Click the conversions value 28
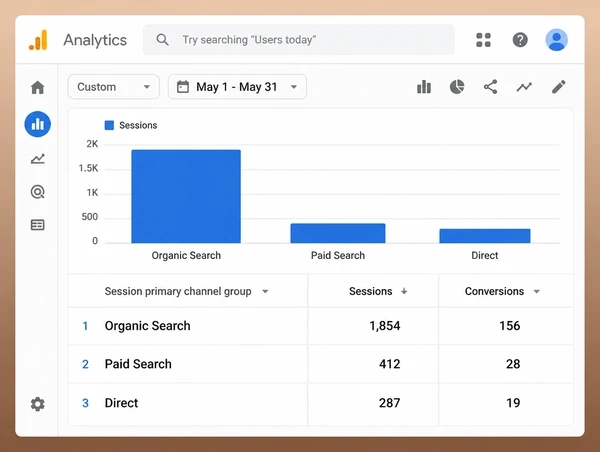Image resolution: width=600 pixels, height=452 pixels. point(513,364)
